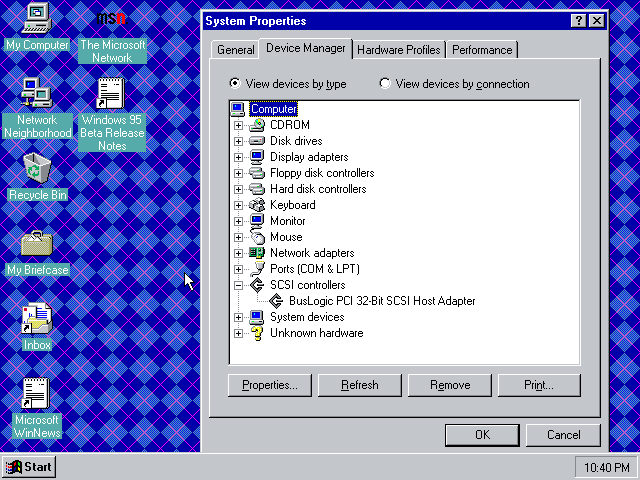Screen dimensions: 640x480
Task: Click the Display adapters monitor icon
Action: tap(257, 157)
